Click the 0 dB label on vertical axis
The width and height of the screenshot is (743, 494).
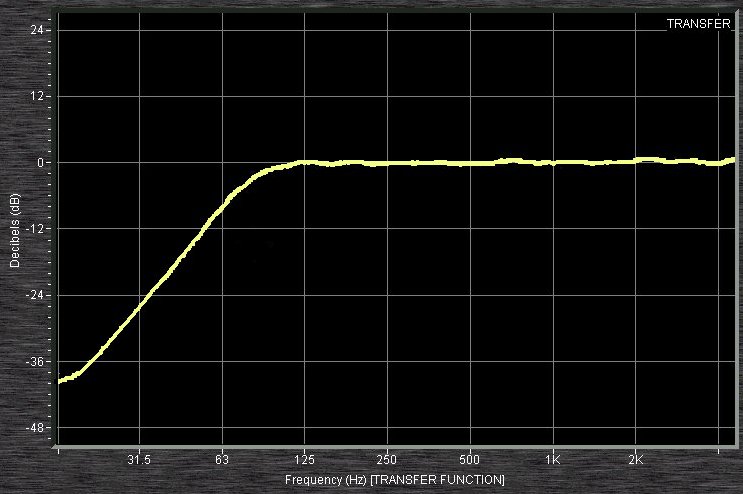coord(41,162)
